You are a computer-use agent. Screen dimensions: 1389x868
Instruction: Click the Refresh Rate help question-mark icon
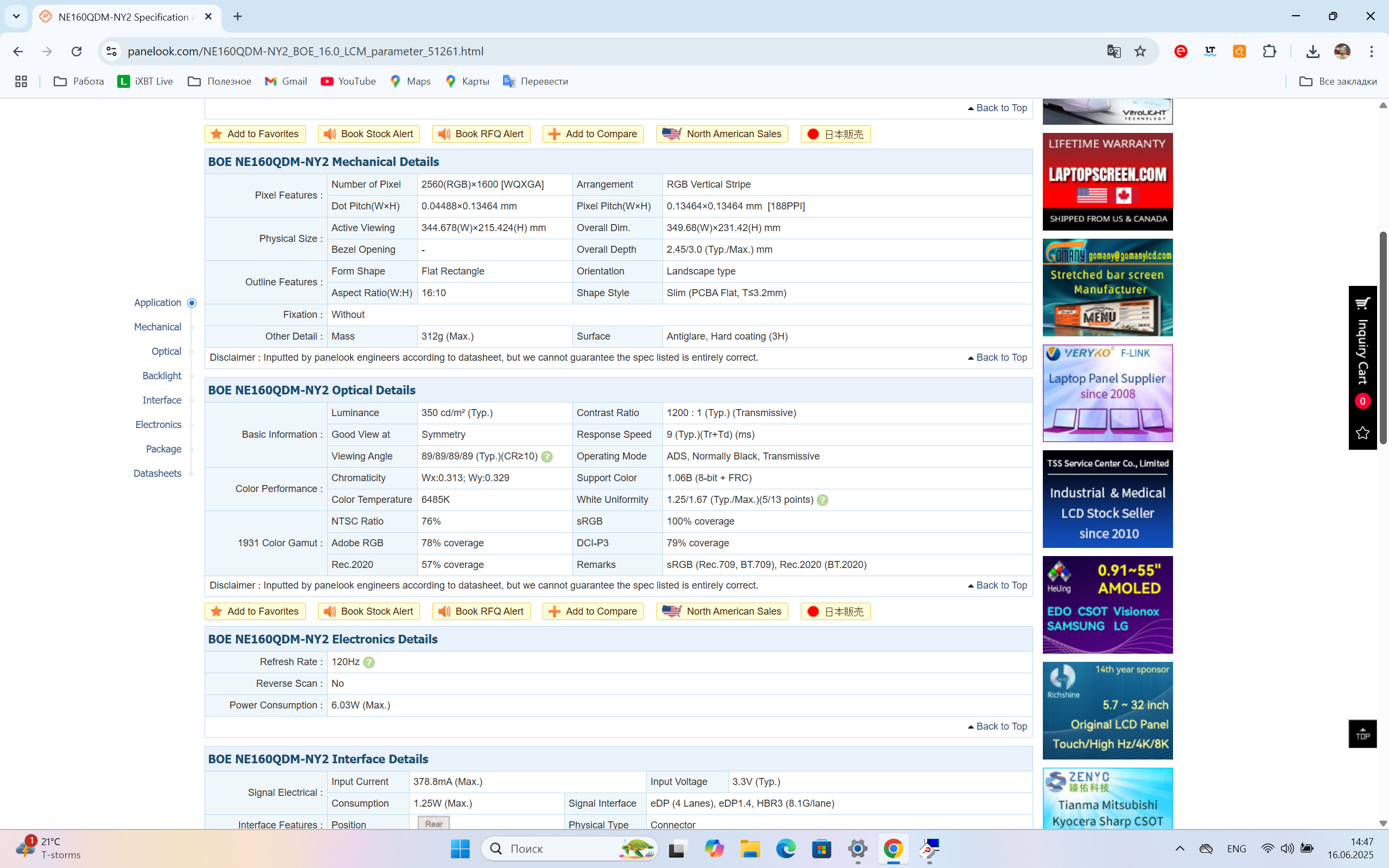pos(369,662)
